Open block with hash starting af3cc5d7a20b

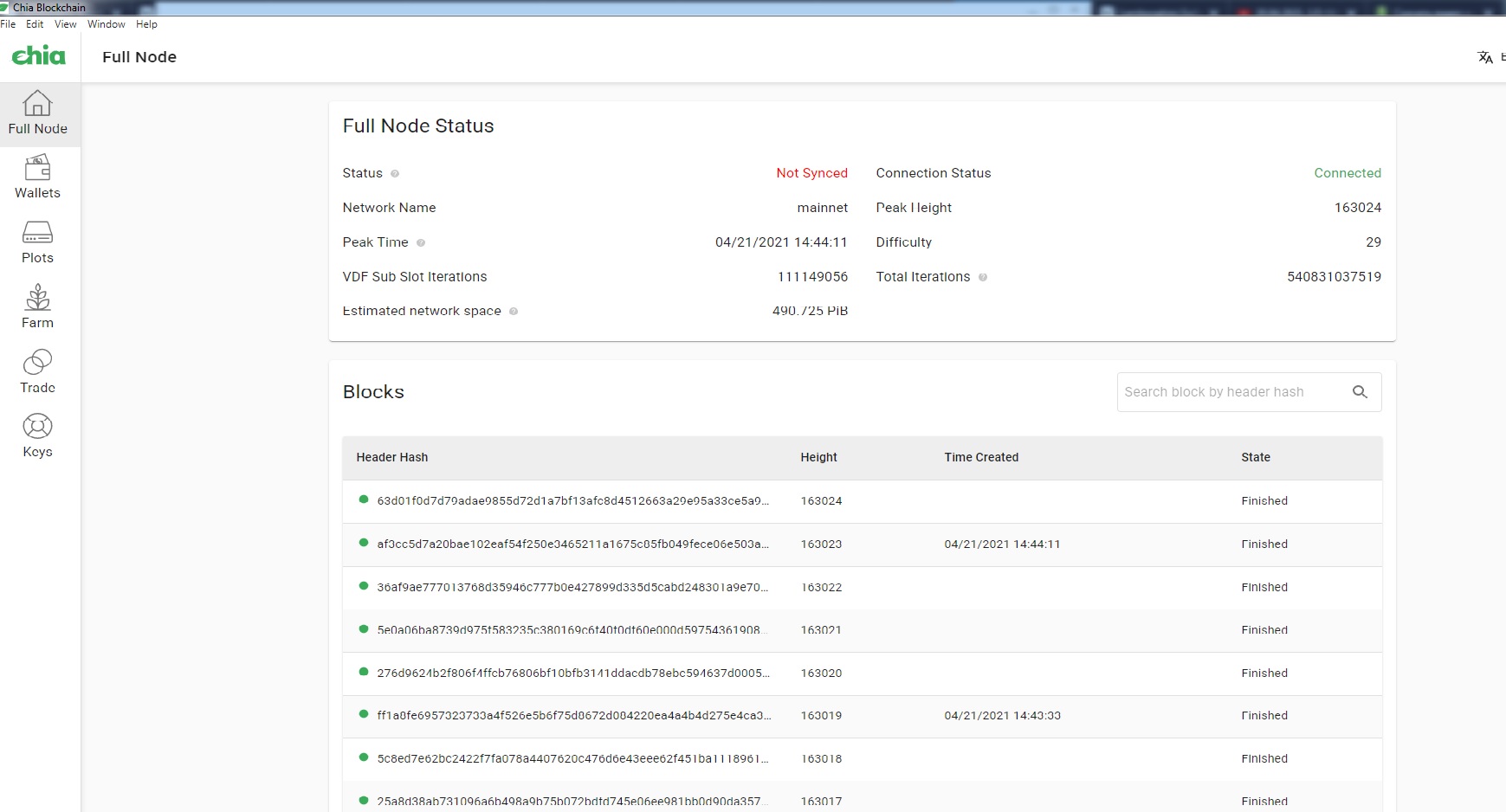click(862, 545)
